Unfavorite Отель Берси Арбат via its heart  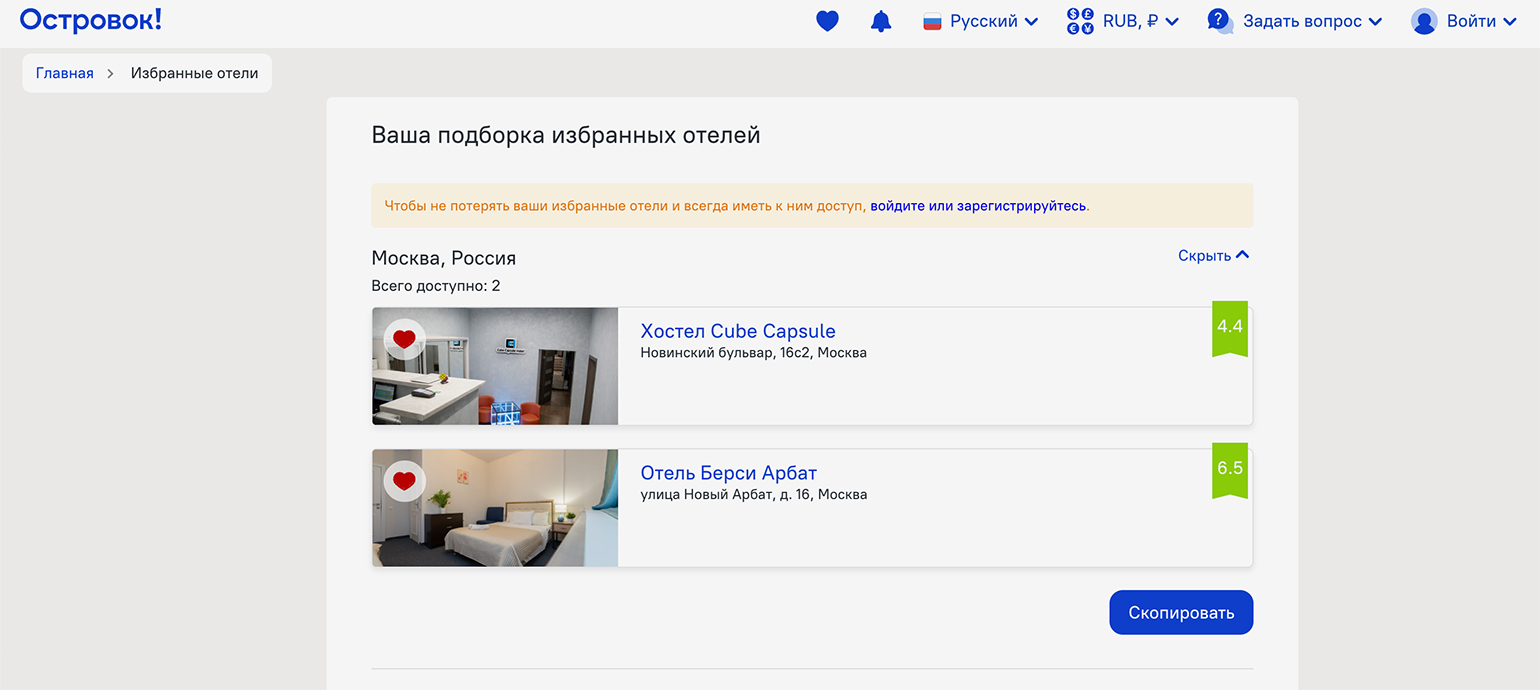click(404, 481)
